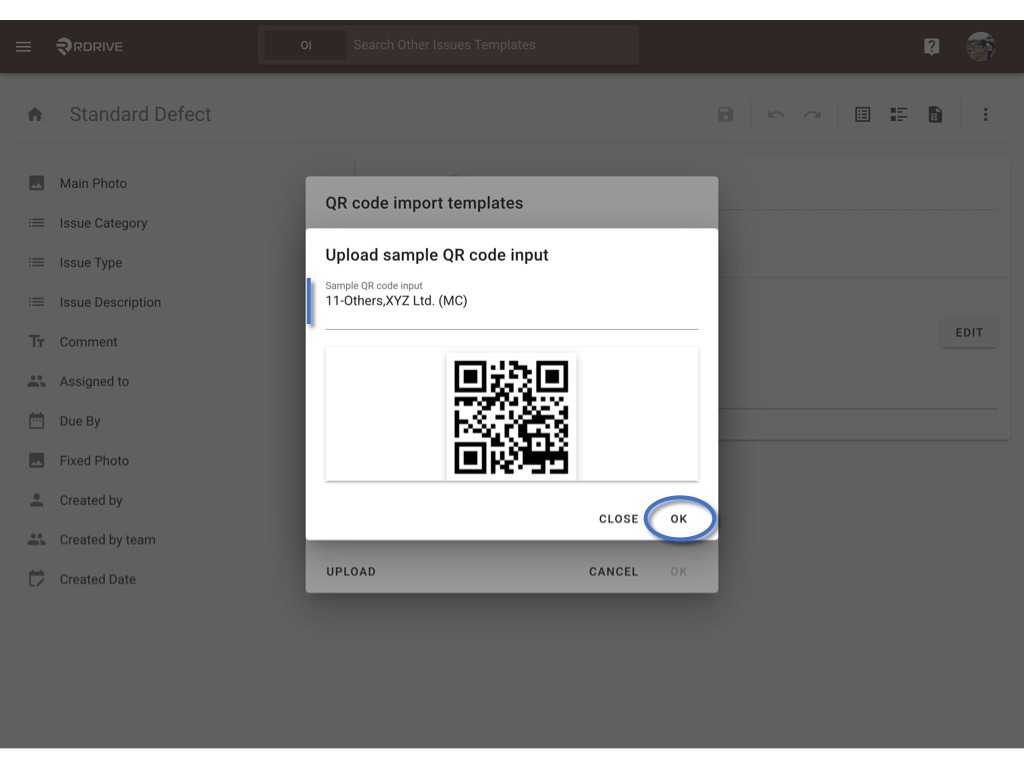Select the Created Date field label
This screenshot has height=768, width=1024.
pos(97,579)
